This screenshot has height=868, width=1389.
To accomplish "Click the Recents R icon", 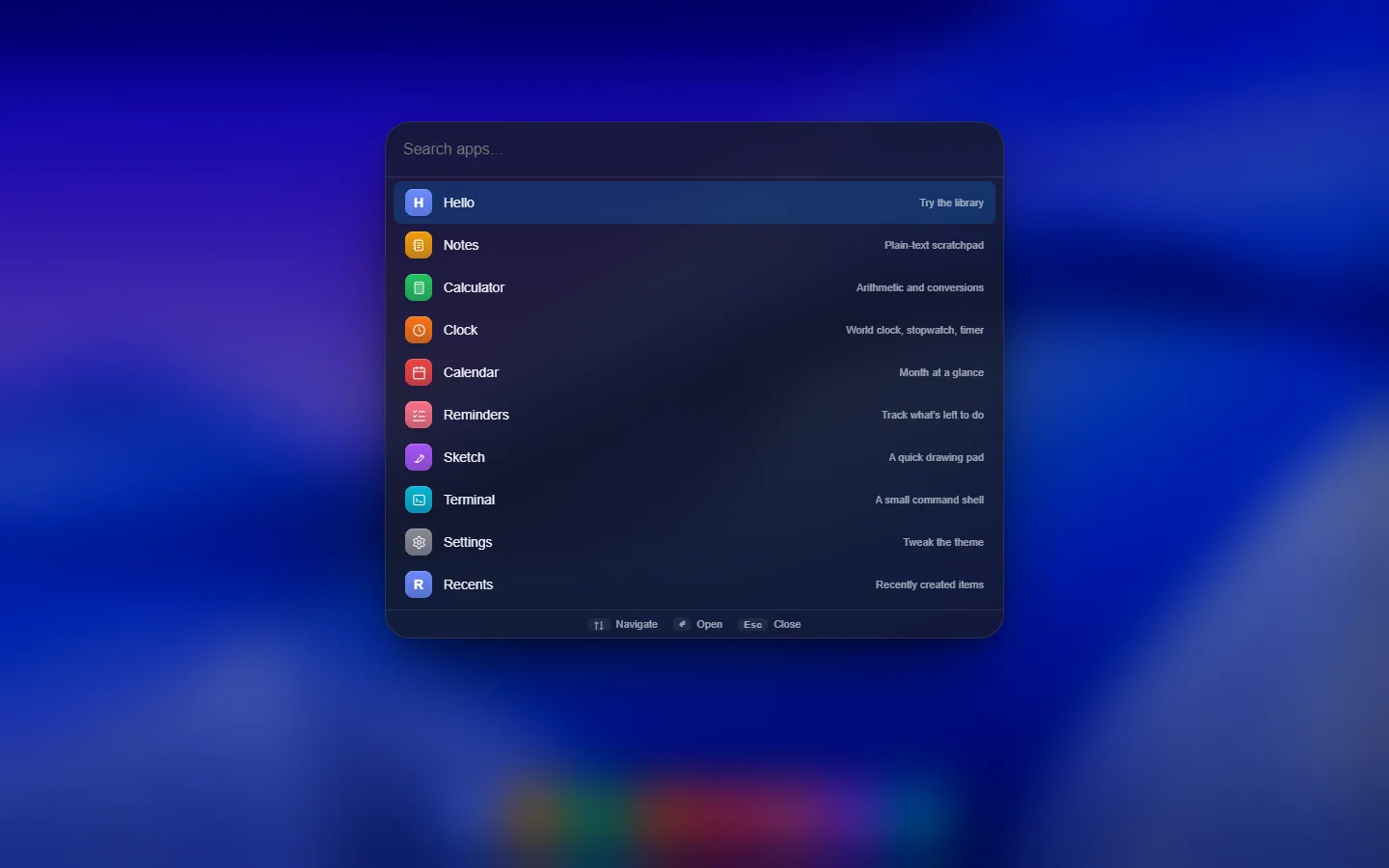I will pos(419,584).
